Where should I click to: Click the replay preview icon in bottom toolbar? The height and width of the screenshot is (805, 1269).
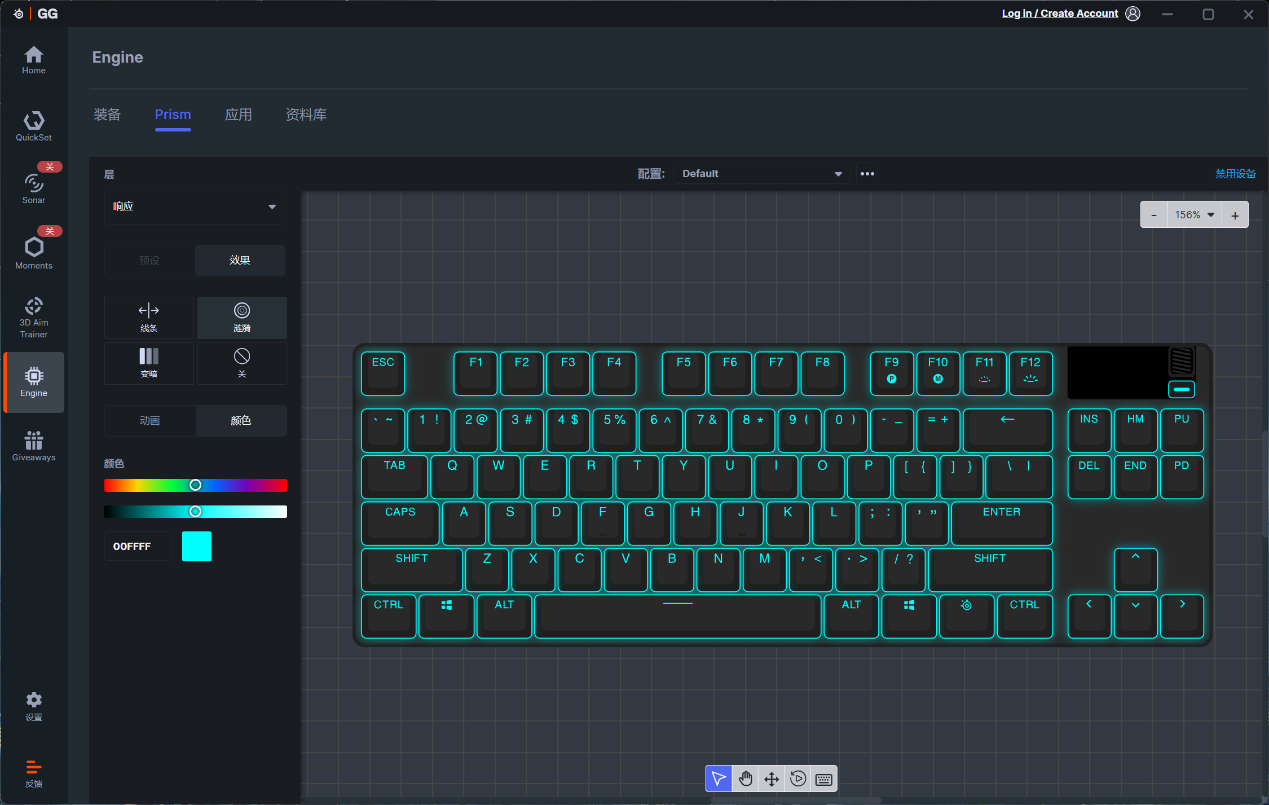[x=798, y=779]
